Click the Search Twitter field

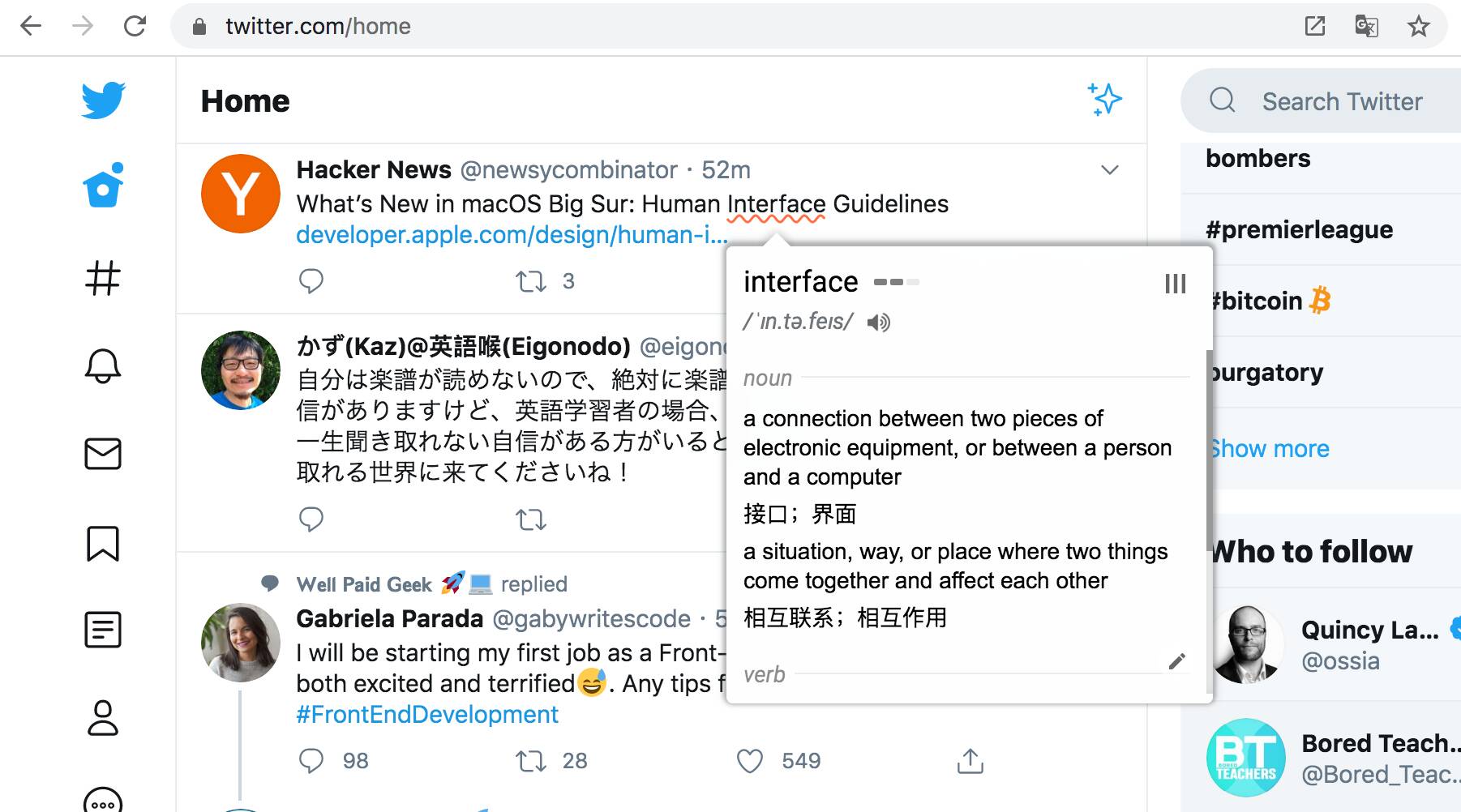click(1342, 101)
